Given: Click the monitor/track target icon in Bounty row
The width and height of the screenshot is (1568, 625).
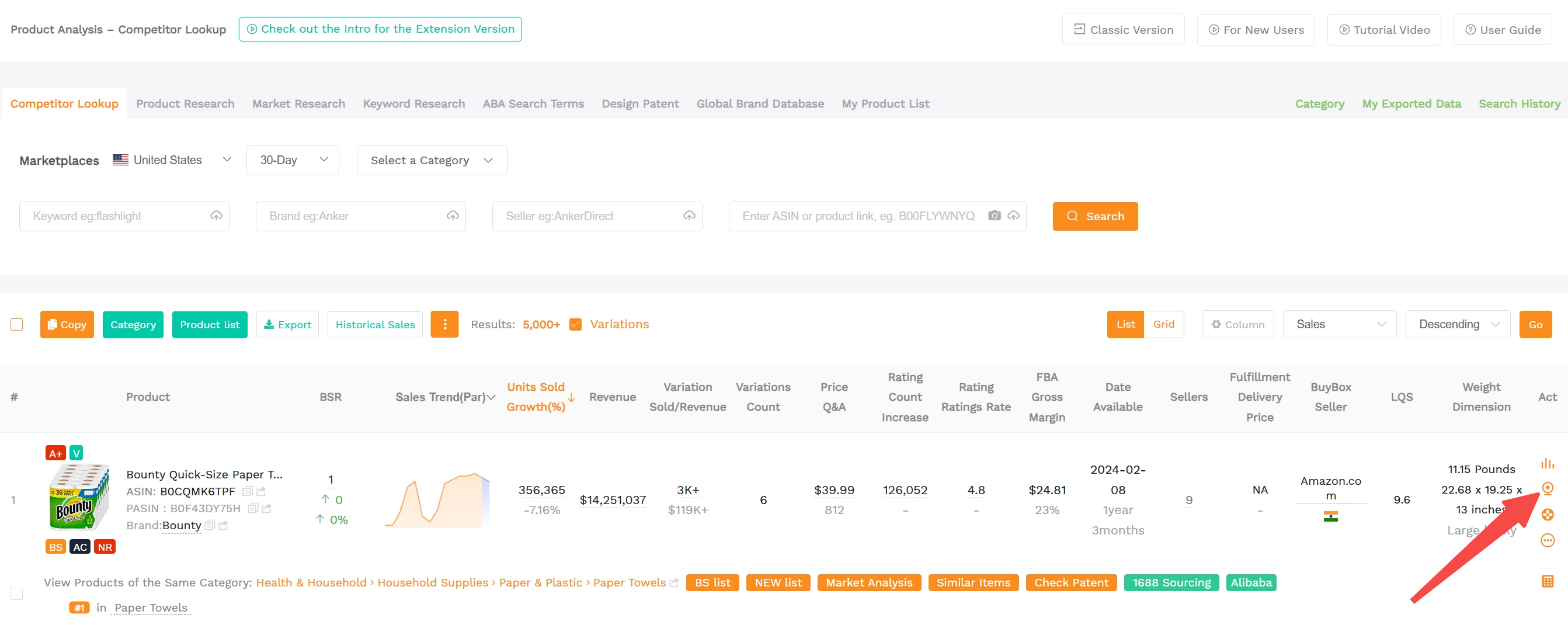Looking at the screenshot, I should pos(1548,488).
